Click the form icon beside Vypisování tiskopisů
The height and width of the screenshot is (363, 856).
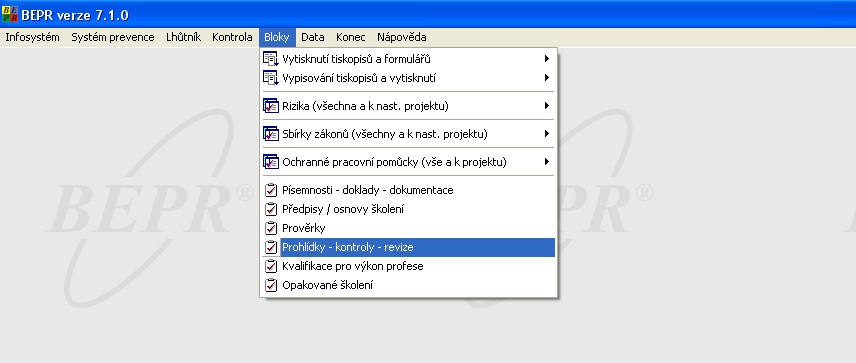pyautogui.click(x=271, y=78)
